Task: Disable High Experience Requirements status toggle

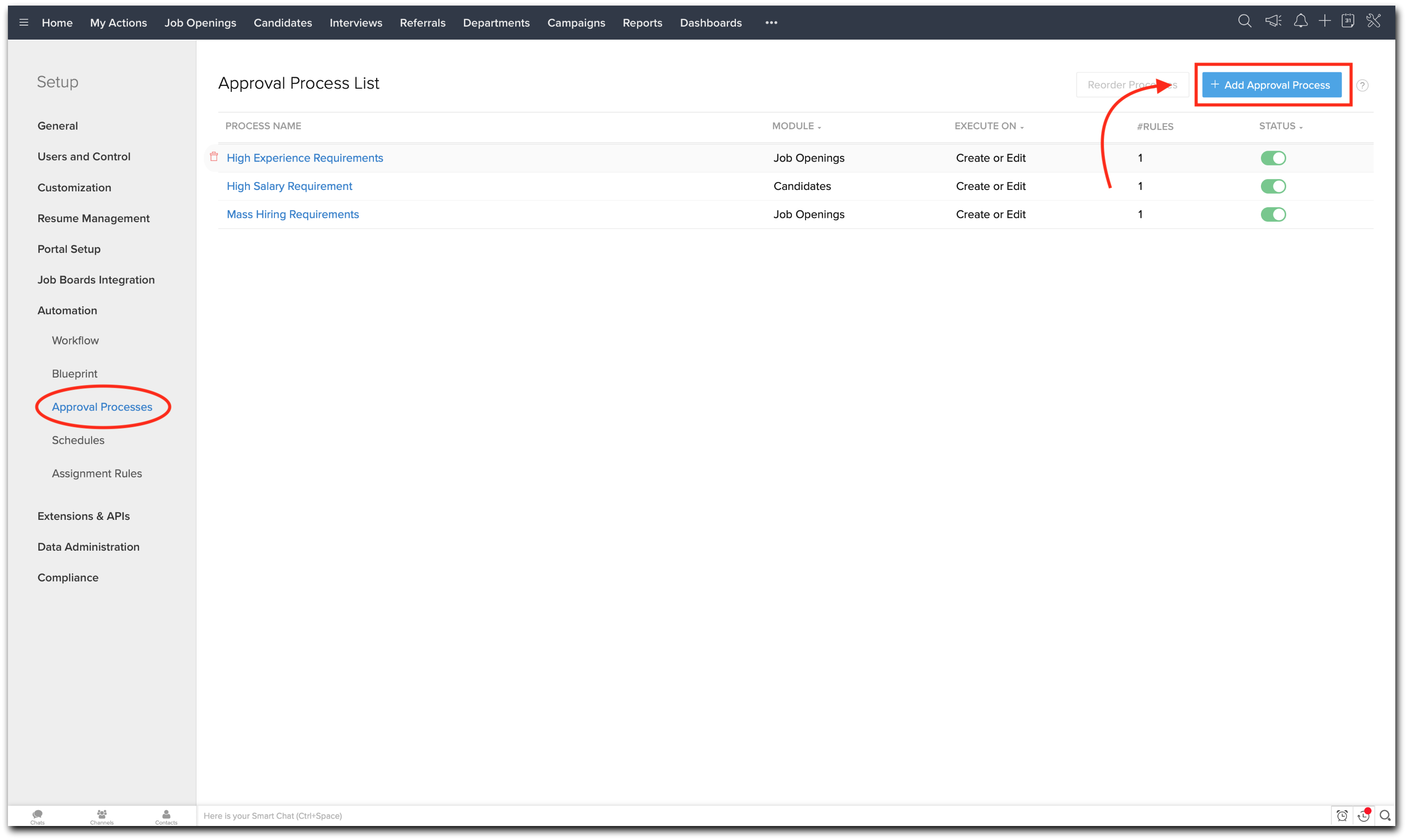Action: (x=1273, y=158)
